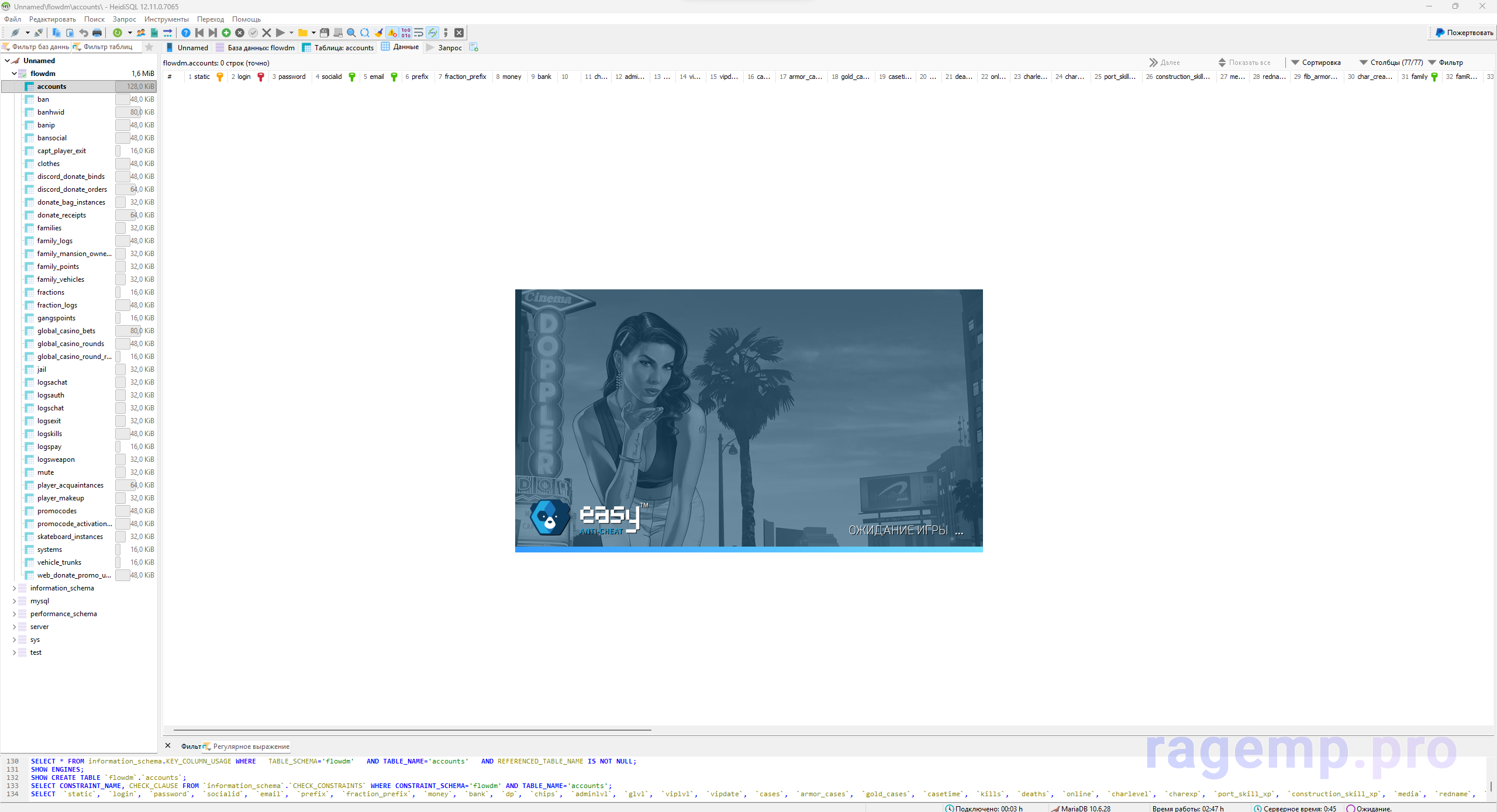1497x812 pixels.
Task: Open the Файл menu
Action: [13, 19]
